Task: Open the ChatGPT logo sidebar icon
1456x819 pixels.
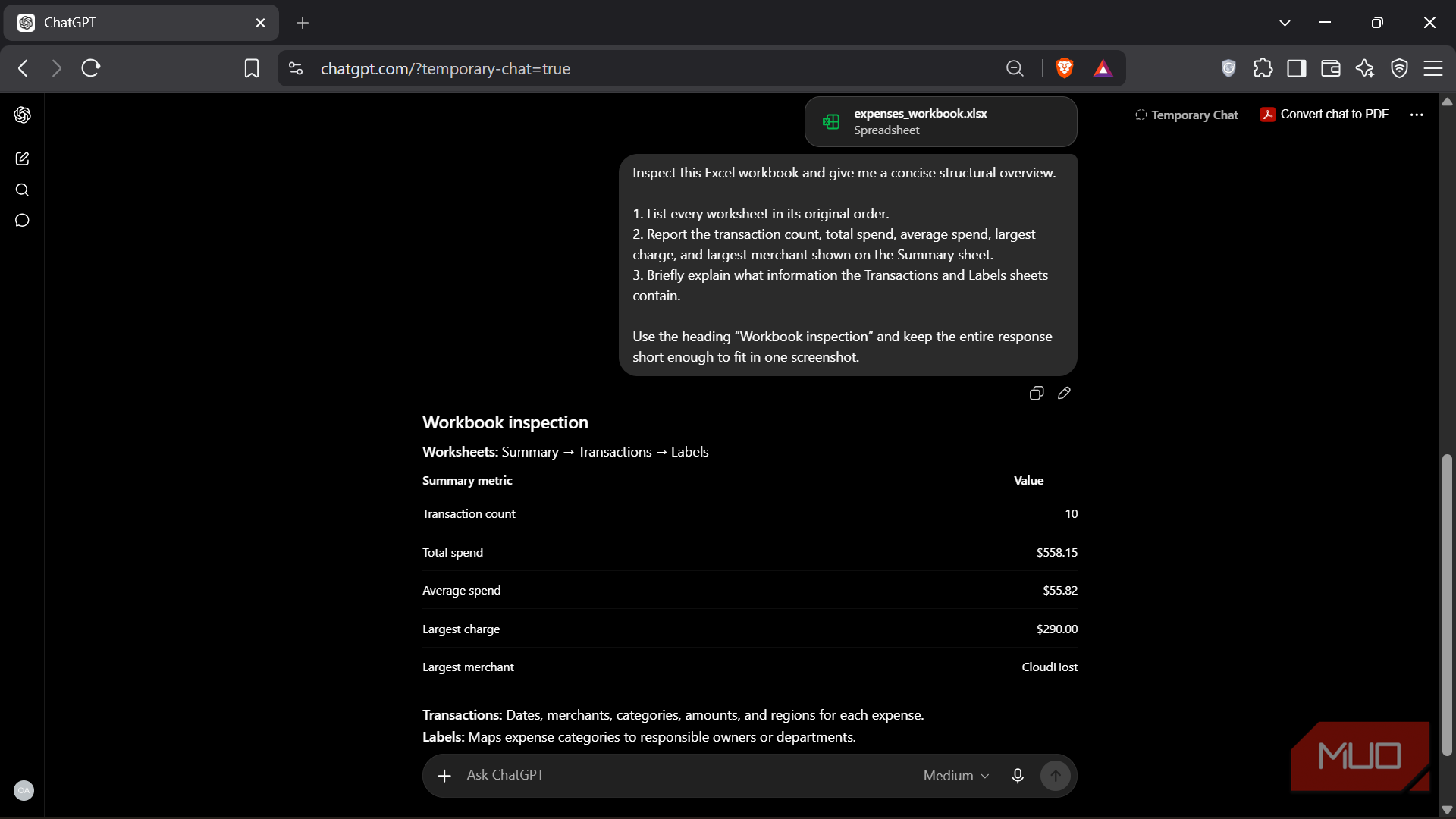Action: pyautogui.click(x=22, y=115)
